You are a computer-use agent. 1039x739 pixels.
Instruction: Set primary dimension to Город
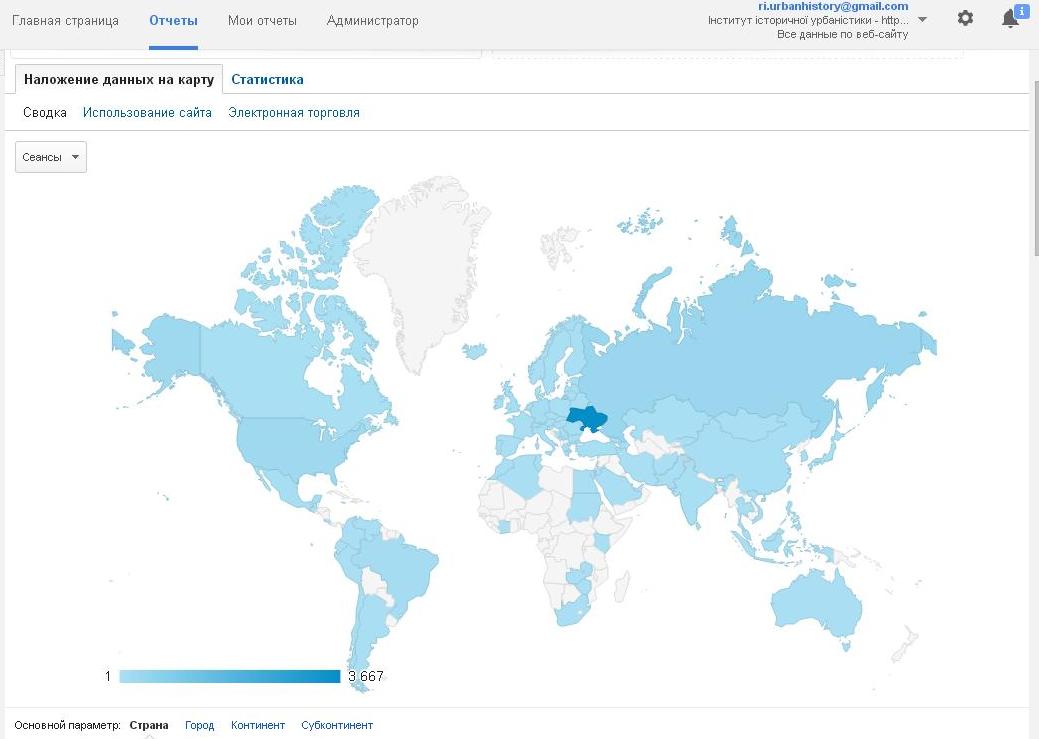click(x=199, y=725)
